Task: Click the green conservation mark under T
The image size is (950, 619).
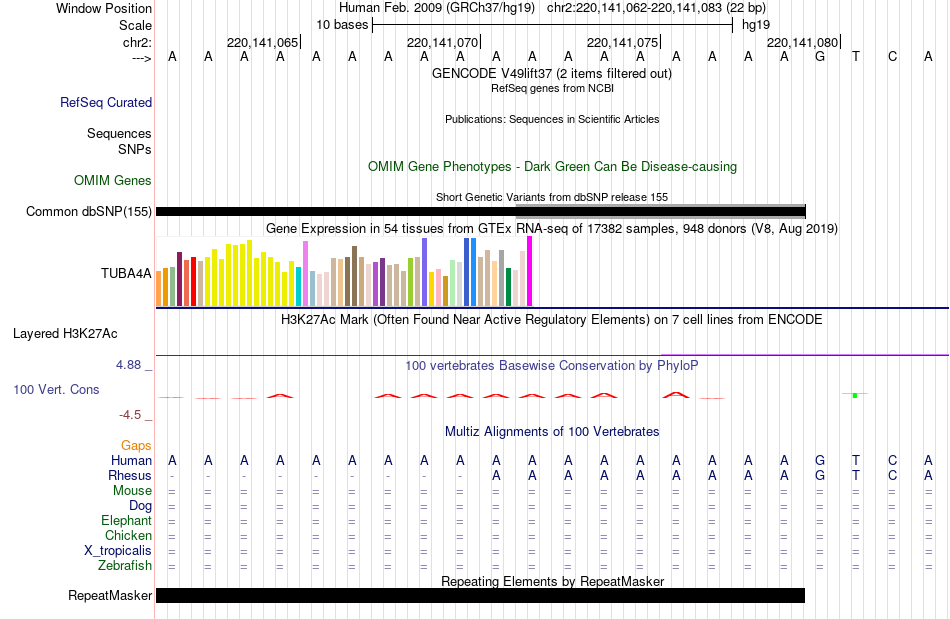Action: (x=855, y=395)
